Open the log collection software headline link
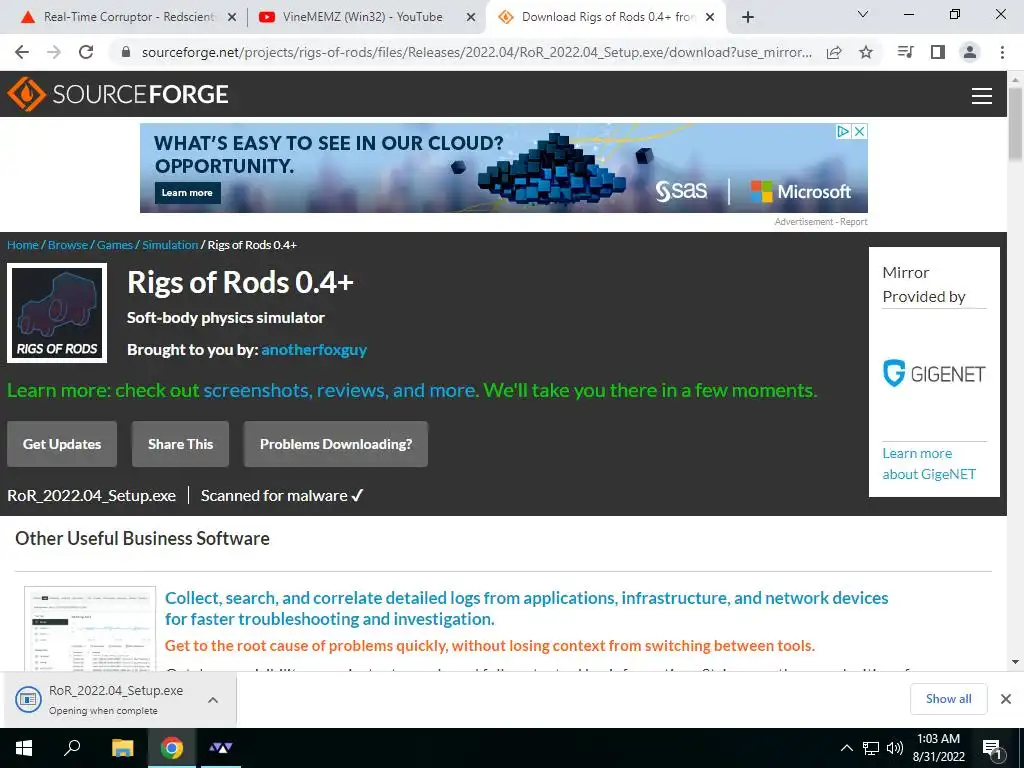The width and height of the screenshot is (1024, 768). coord(526,609)
